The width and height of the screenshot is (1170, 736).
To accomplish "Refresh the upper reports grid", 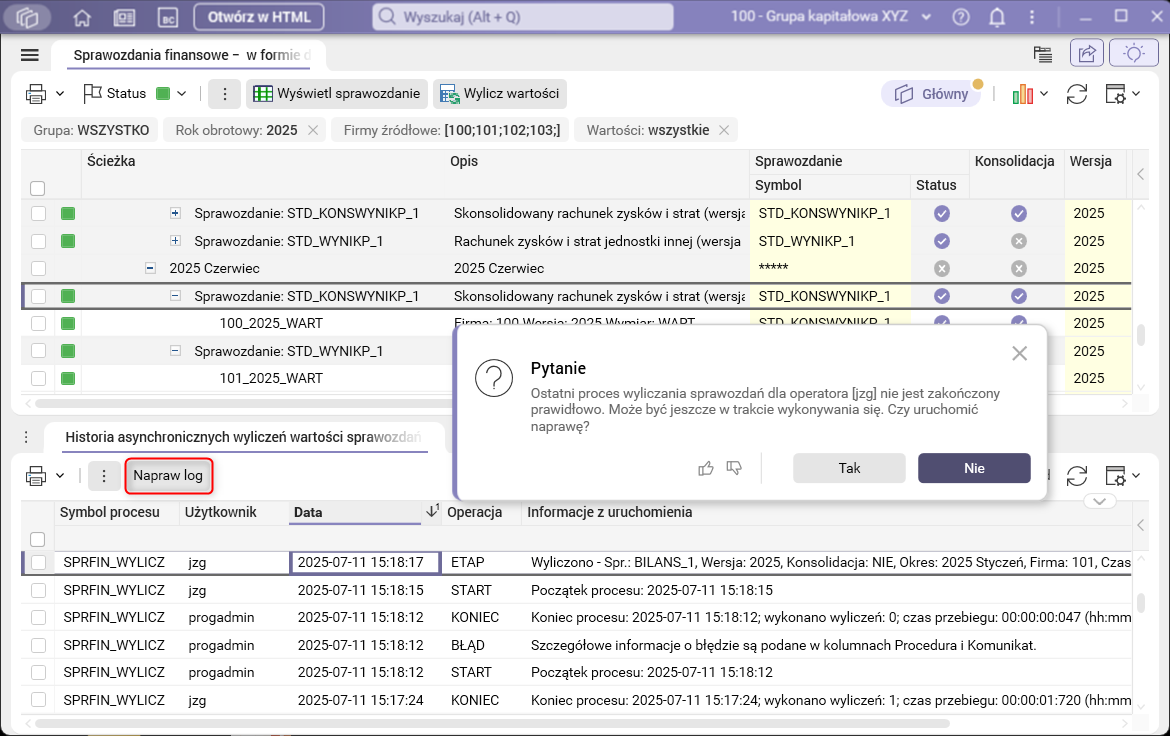I will point(1077,94).
